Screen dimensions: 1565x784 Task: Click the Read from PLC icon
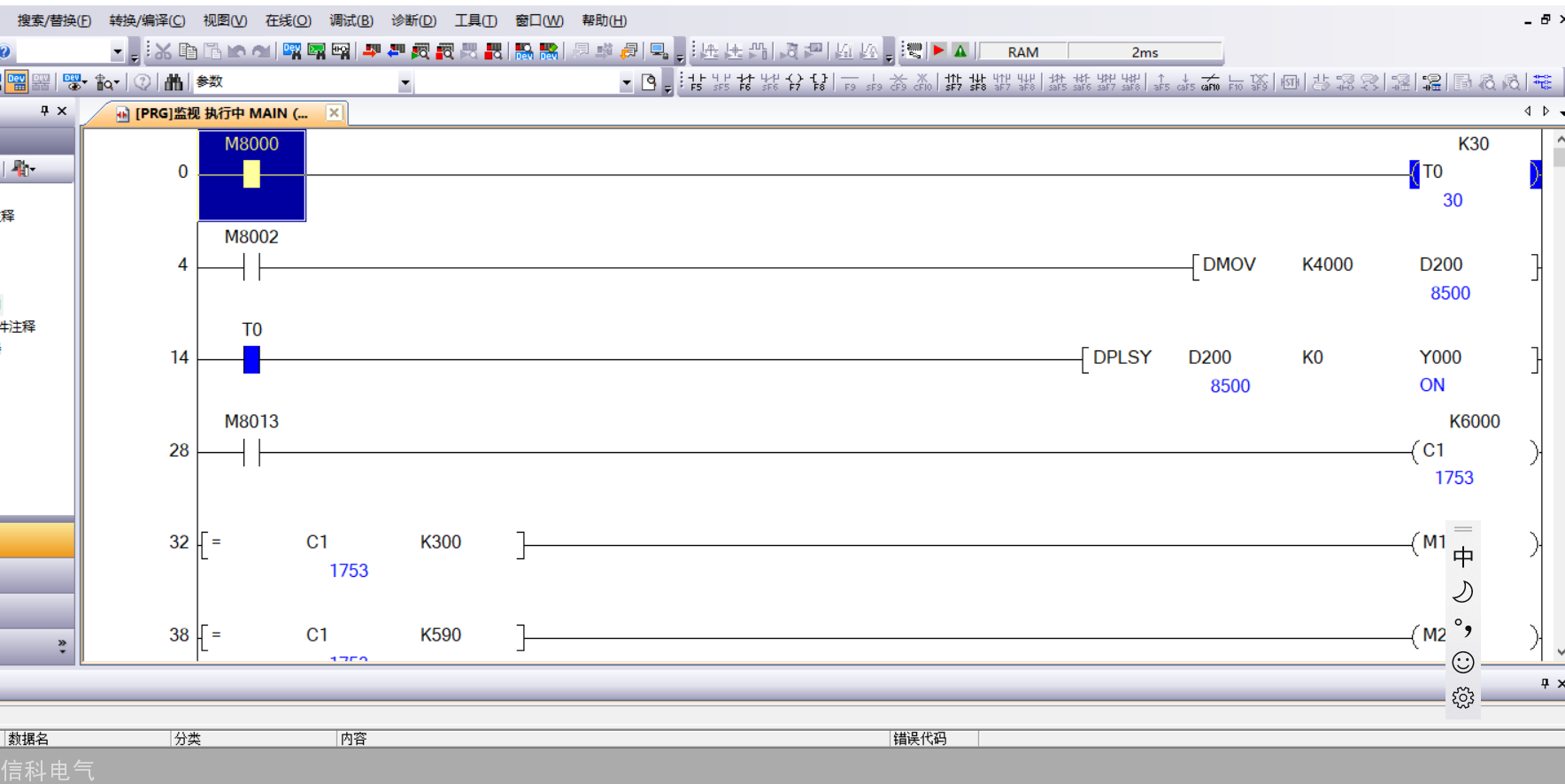(396, 51)
